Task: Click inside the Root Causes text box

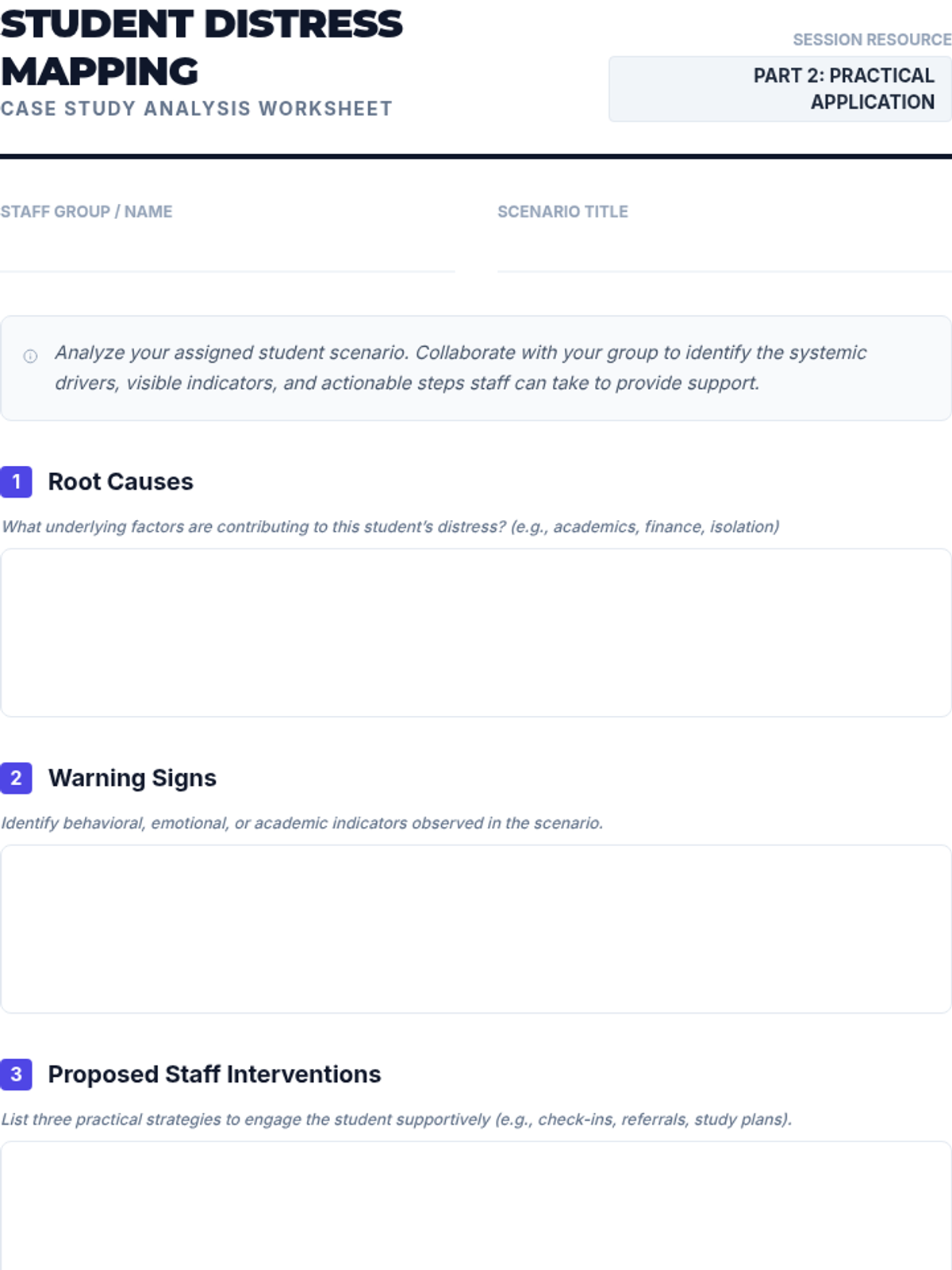Action: tap(476, 633)
